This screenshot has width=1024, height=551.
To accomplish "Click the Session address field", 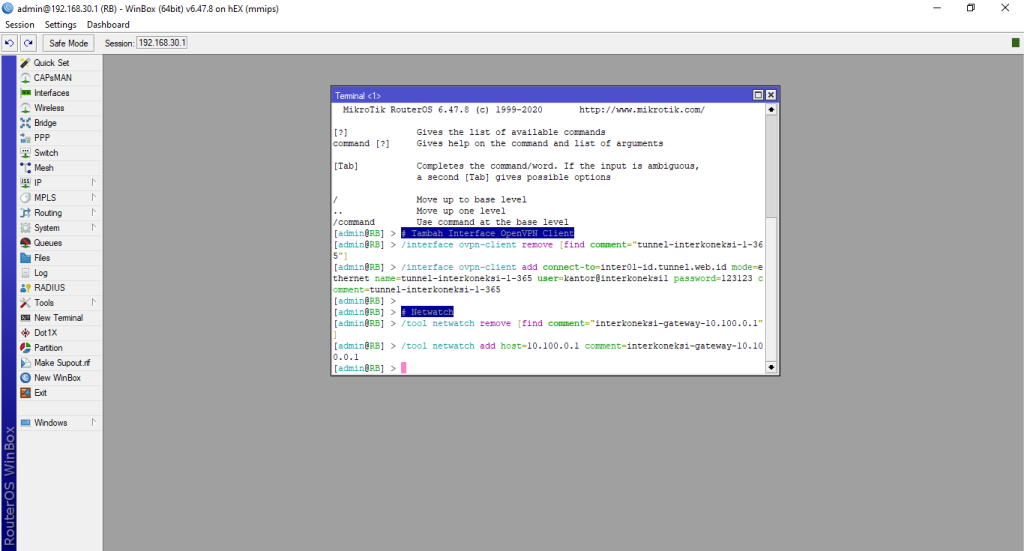I will [161, 43].
